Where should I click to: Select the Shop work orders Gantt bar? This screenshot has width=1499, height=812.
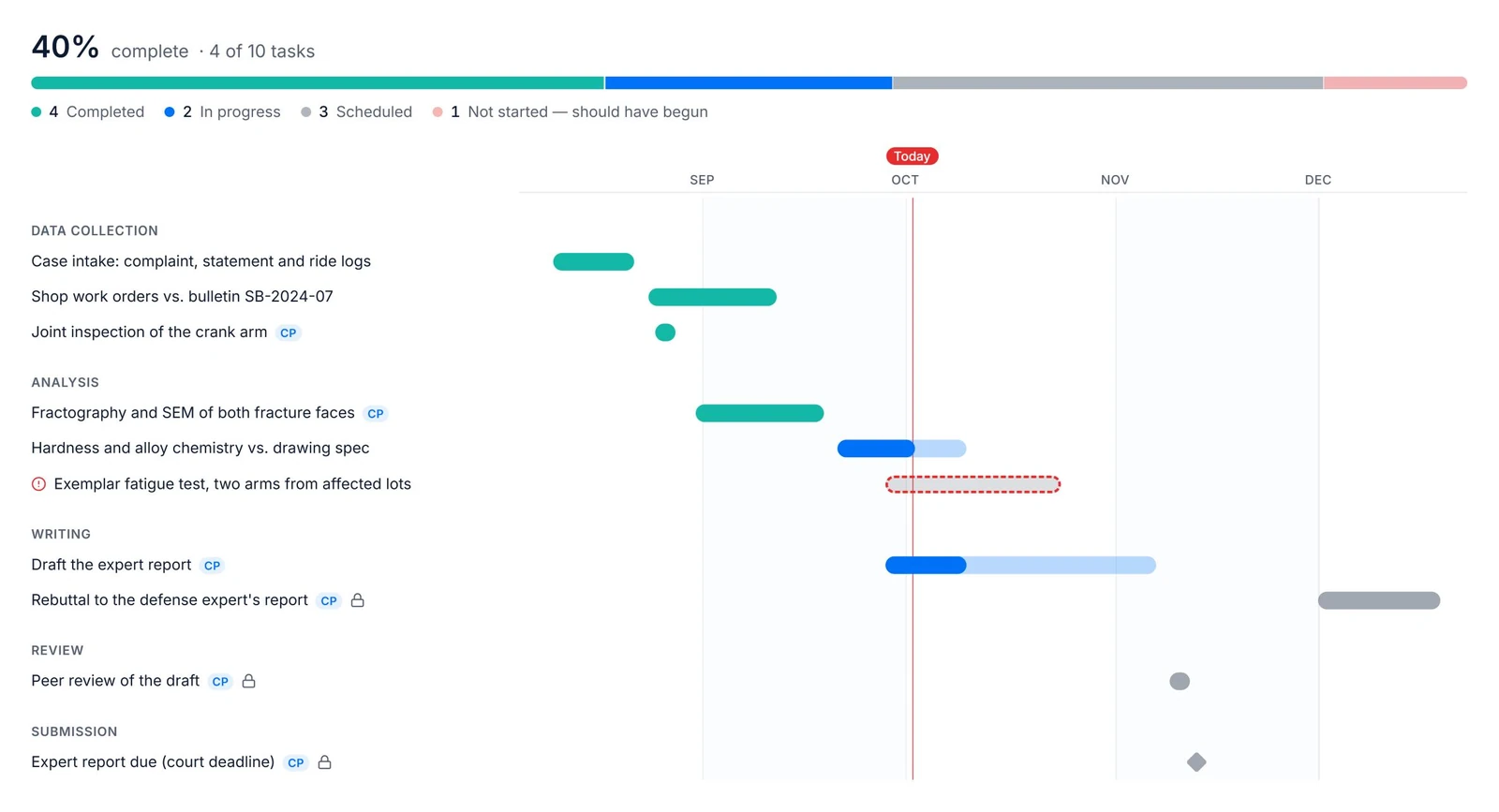712,297
